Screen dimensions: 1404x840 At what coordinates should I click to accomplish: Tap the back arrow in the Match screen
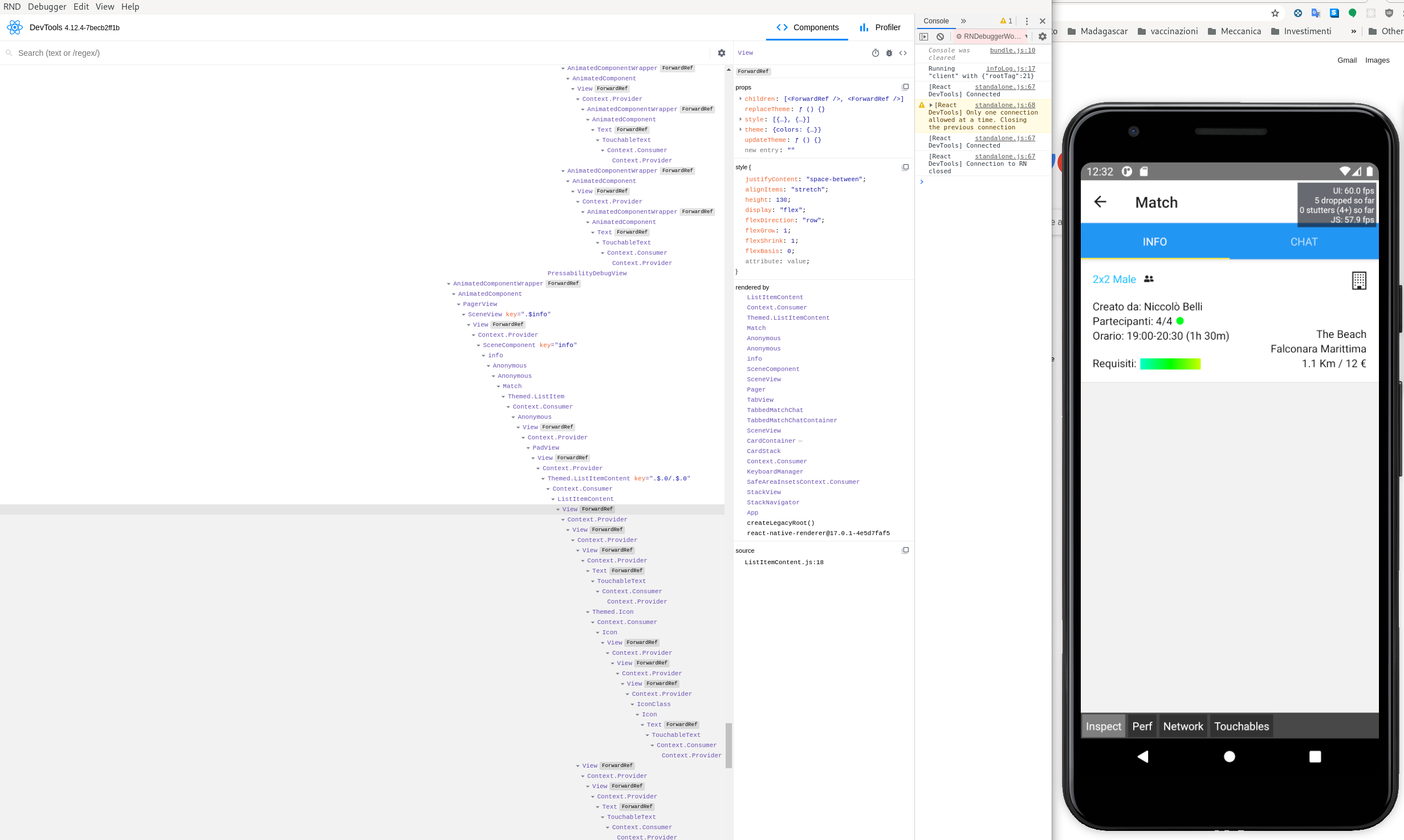point(1100,202)
